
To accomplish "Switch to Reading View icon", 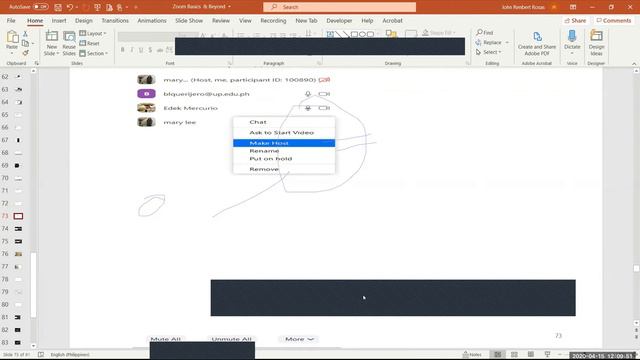I will point(531,354).
